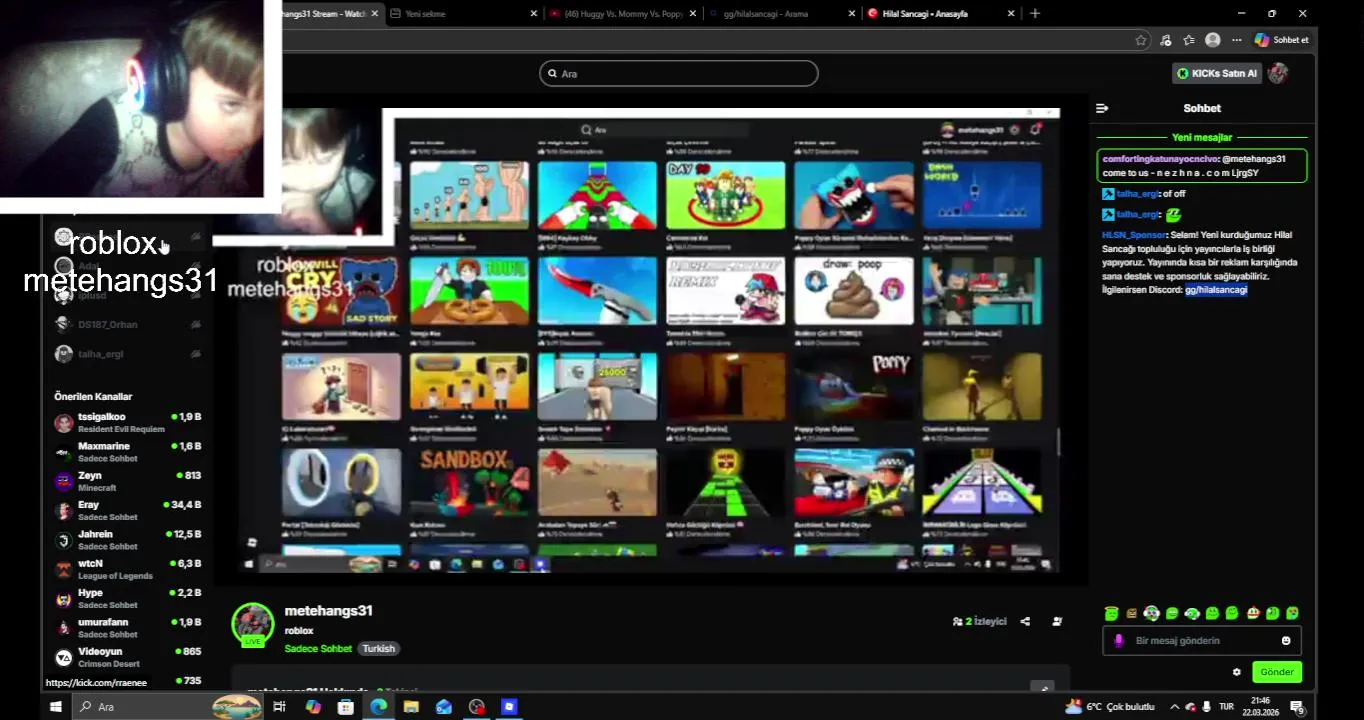
Task: Click the purple microphone icon in chat input
Action: [x=1119, y=641]
